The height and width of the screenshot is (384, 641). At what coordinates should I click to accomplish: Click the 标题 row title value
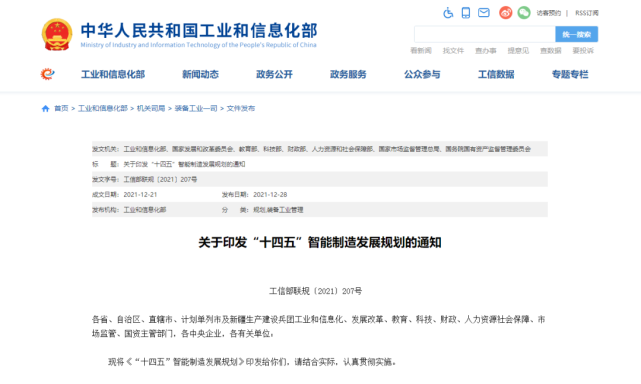pos(184,164)
